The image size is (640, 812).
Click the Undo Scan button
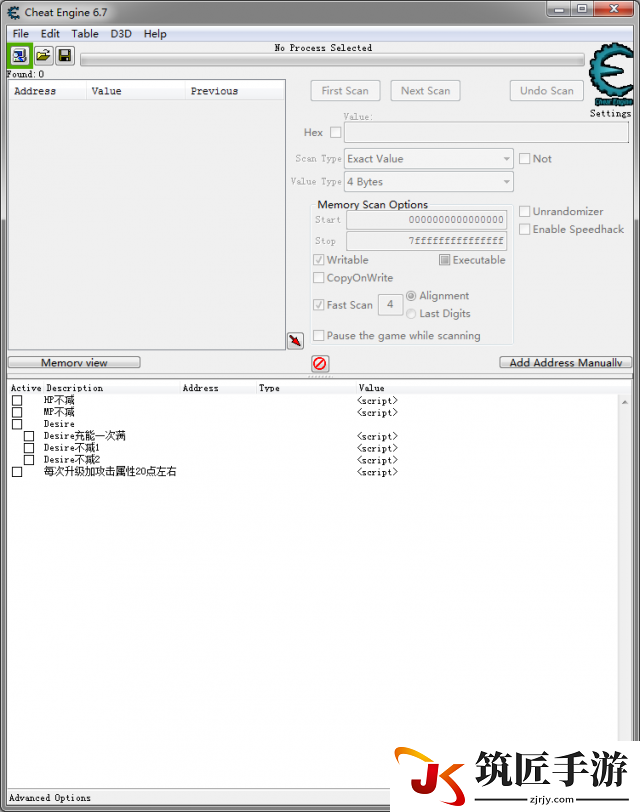coord(547,91)
